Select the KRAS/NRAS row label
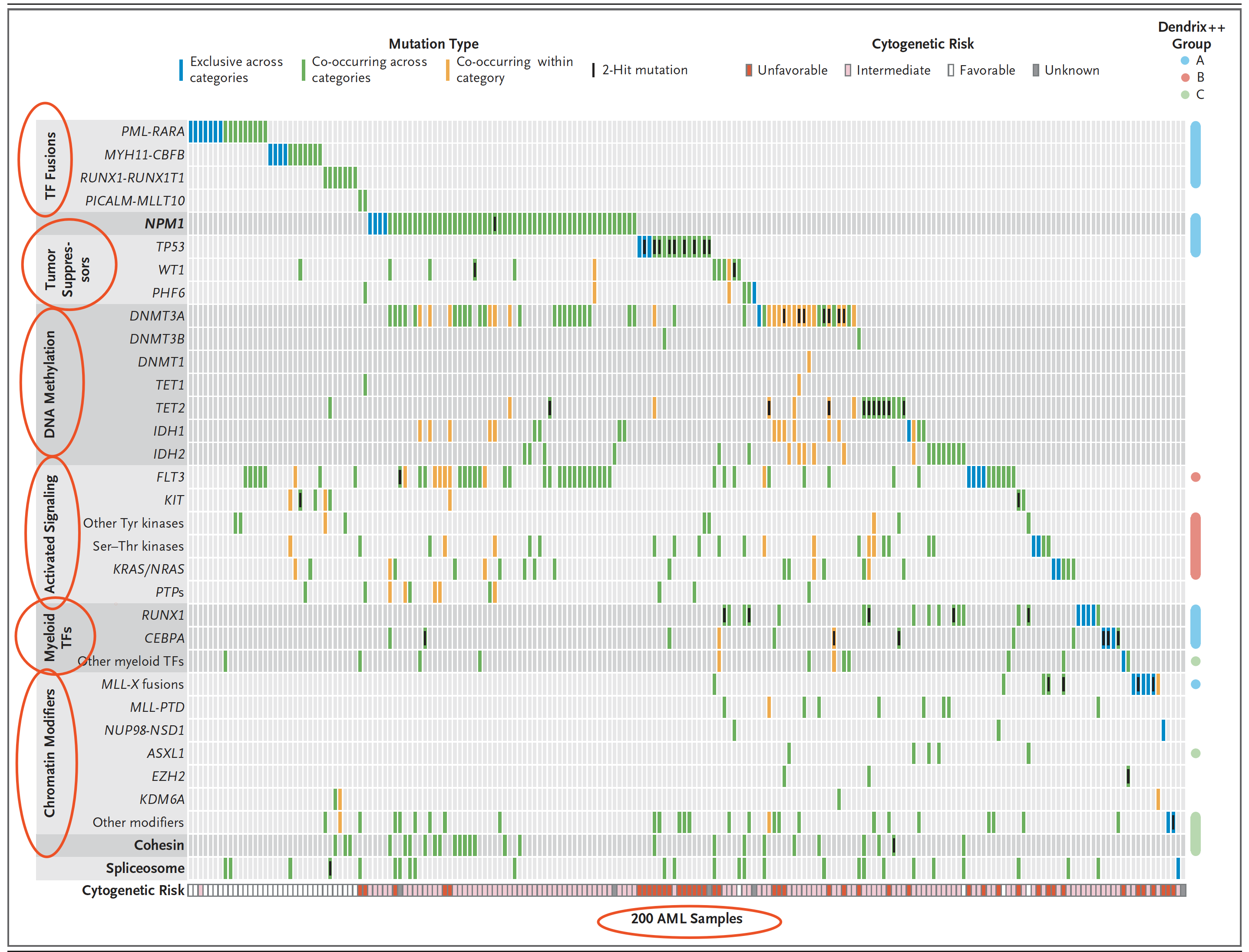 click(x=149, y=569)
